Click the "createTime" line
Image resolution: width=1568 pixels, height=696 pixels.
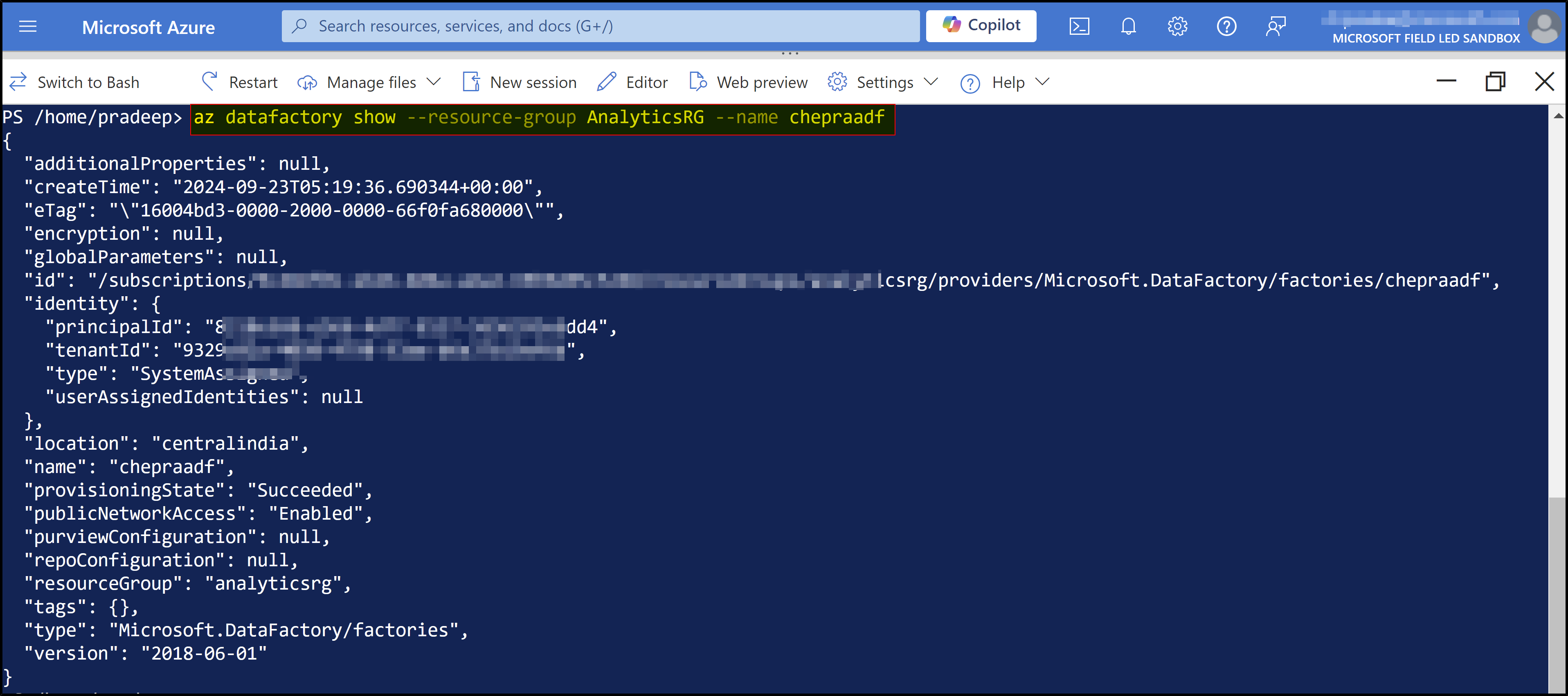(x=282, y=187)
